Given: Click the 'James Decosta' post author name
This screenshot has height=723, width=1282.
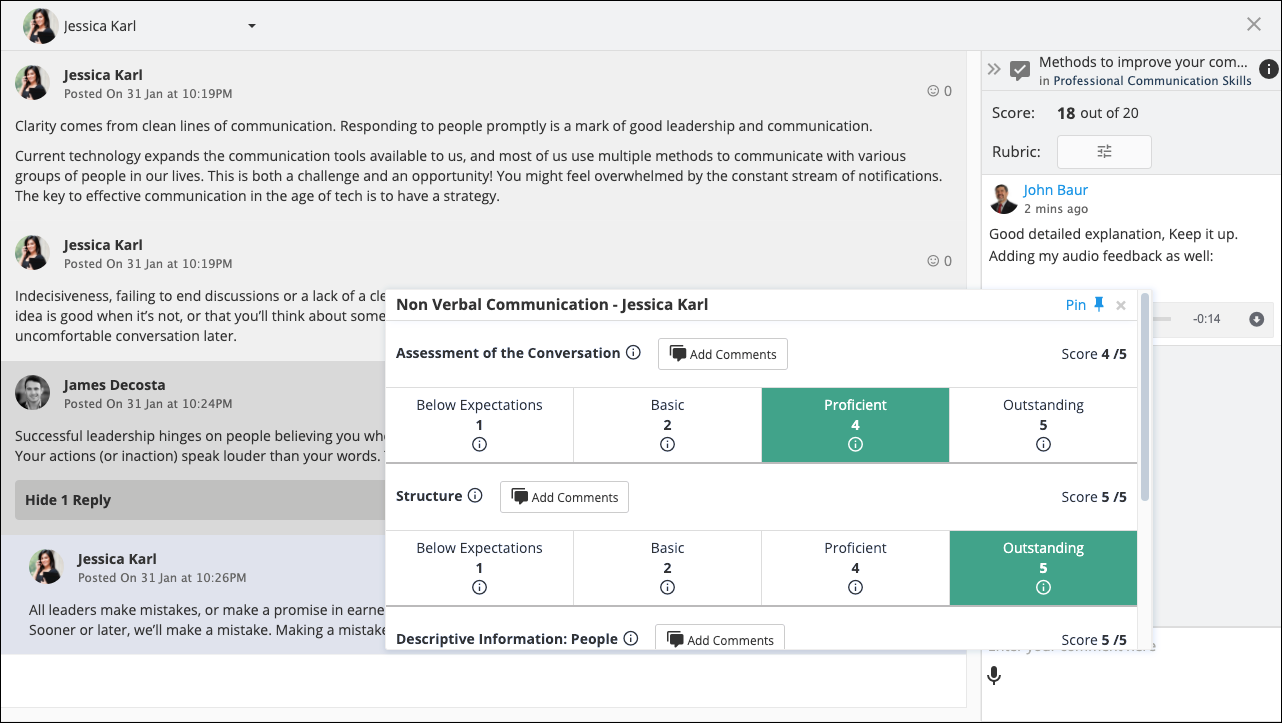Looking at the screenshot, I should [115, 385].
